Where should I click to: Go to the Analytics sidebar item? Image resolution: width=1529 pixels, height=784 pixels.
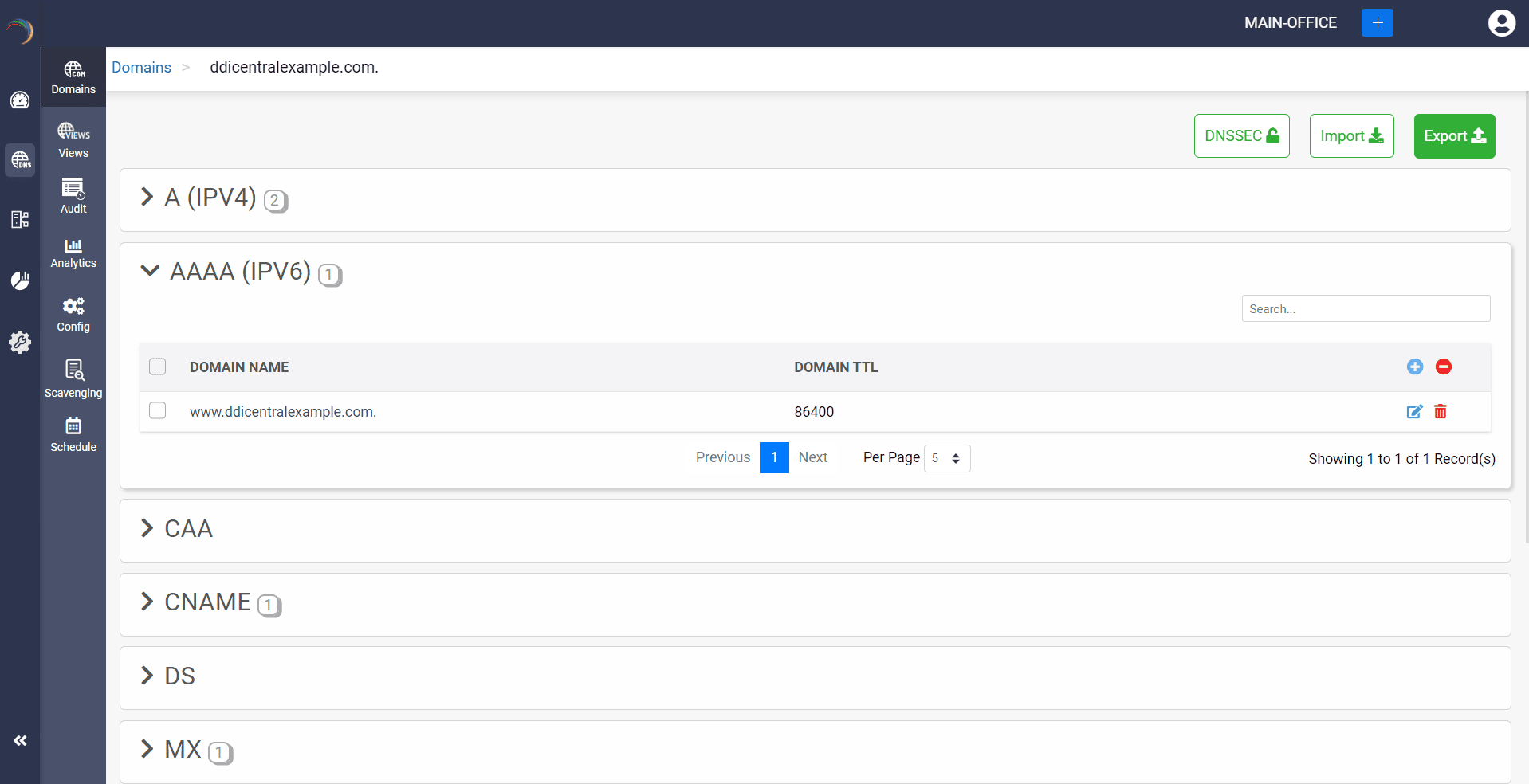point(73,253)
